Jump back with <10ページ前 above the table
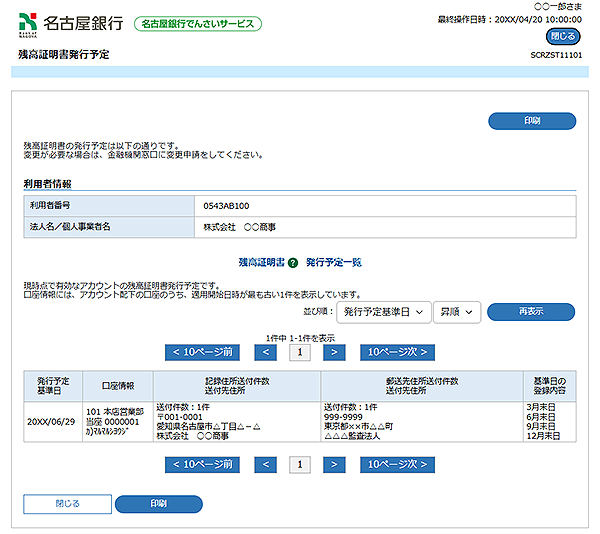Screen dimensions: 600x534 (x=203, y=352)
